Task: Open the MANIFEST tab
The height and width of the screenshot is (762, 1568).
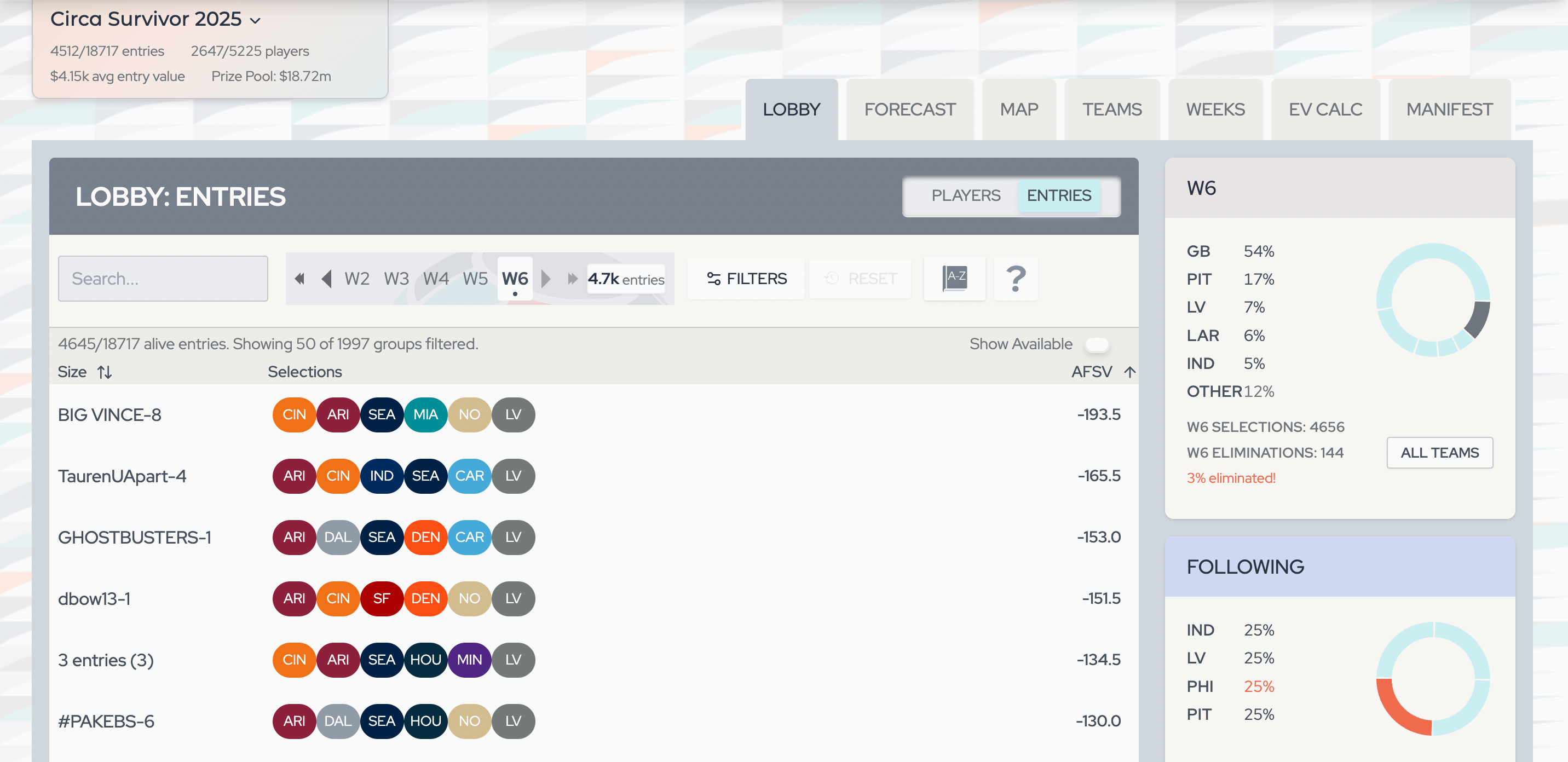Action: click(x=1449, y=109)
